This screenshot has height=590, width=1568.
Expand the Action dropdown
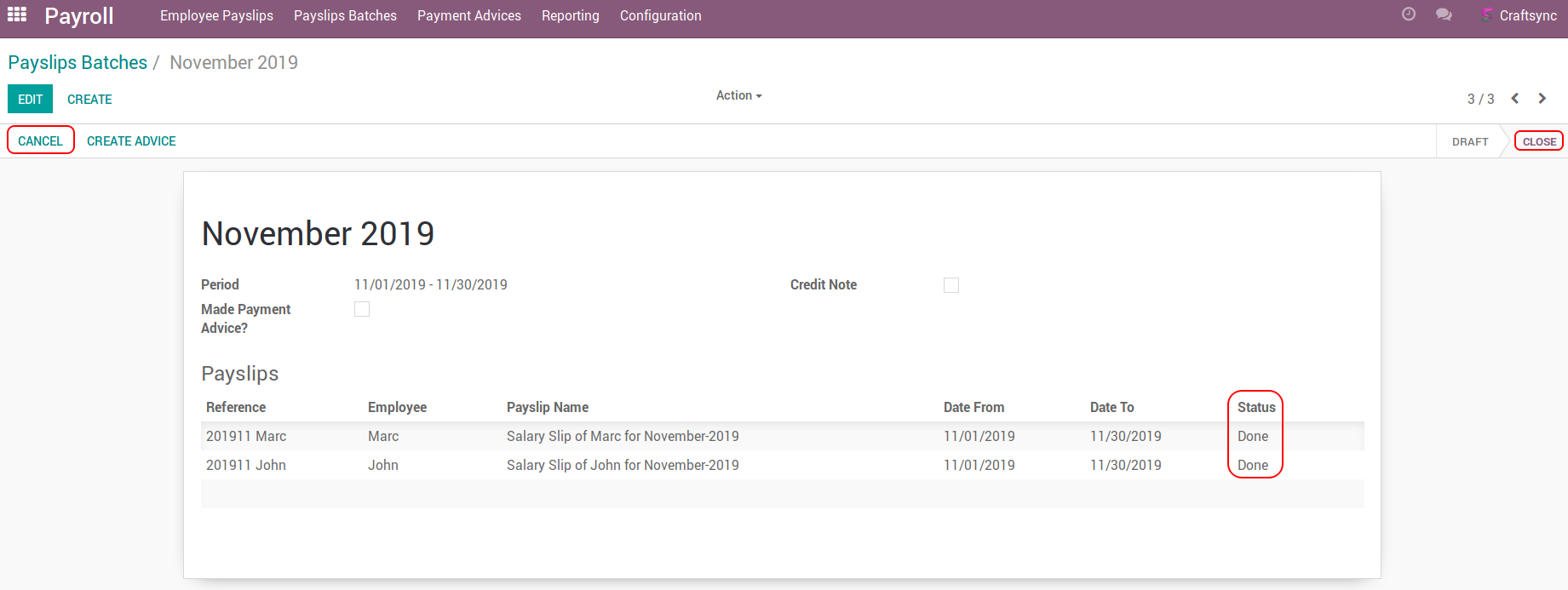pos(738,95)
